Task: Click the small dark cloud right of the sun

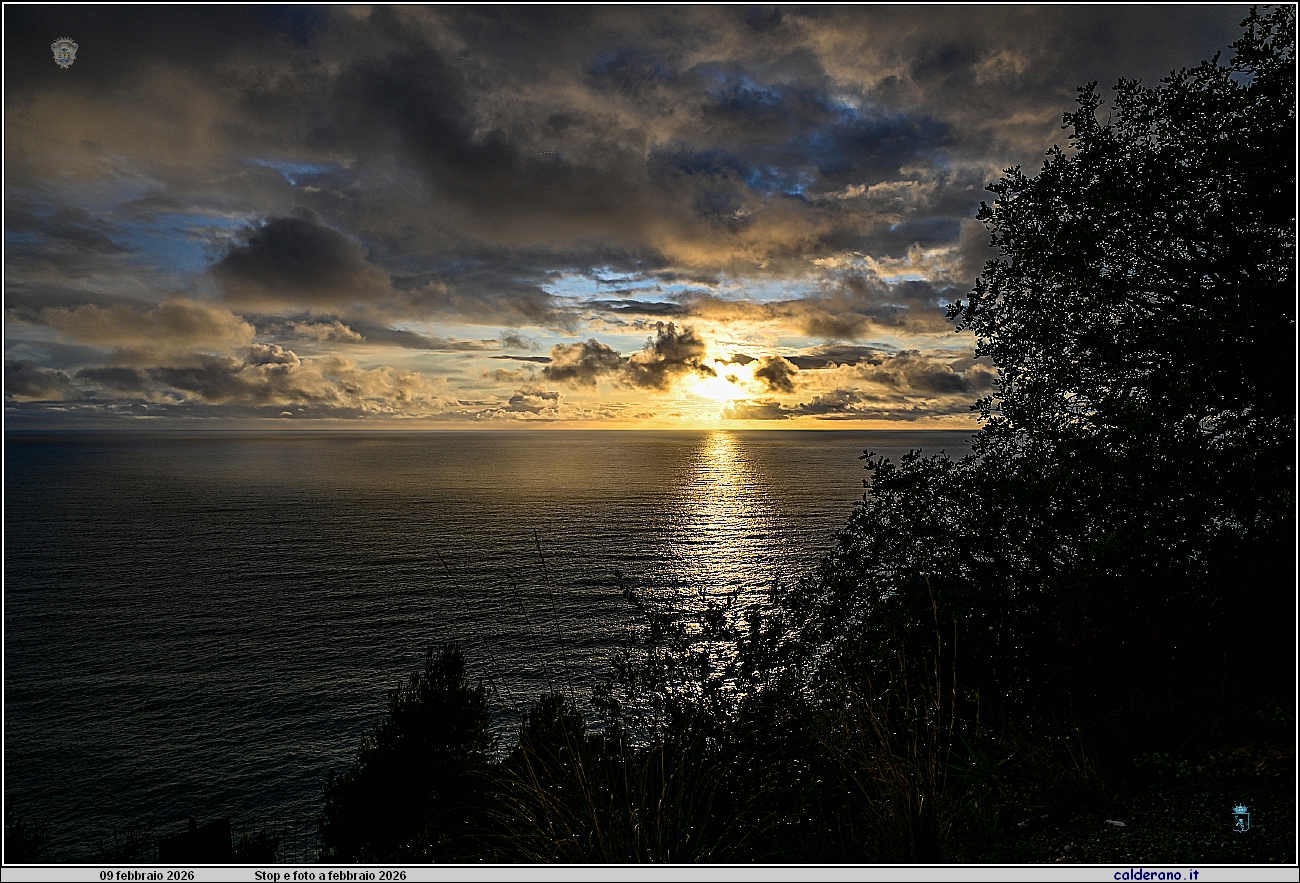Action: coord(775,373)
